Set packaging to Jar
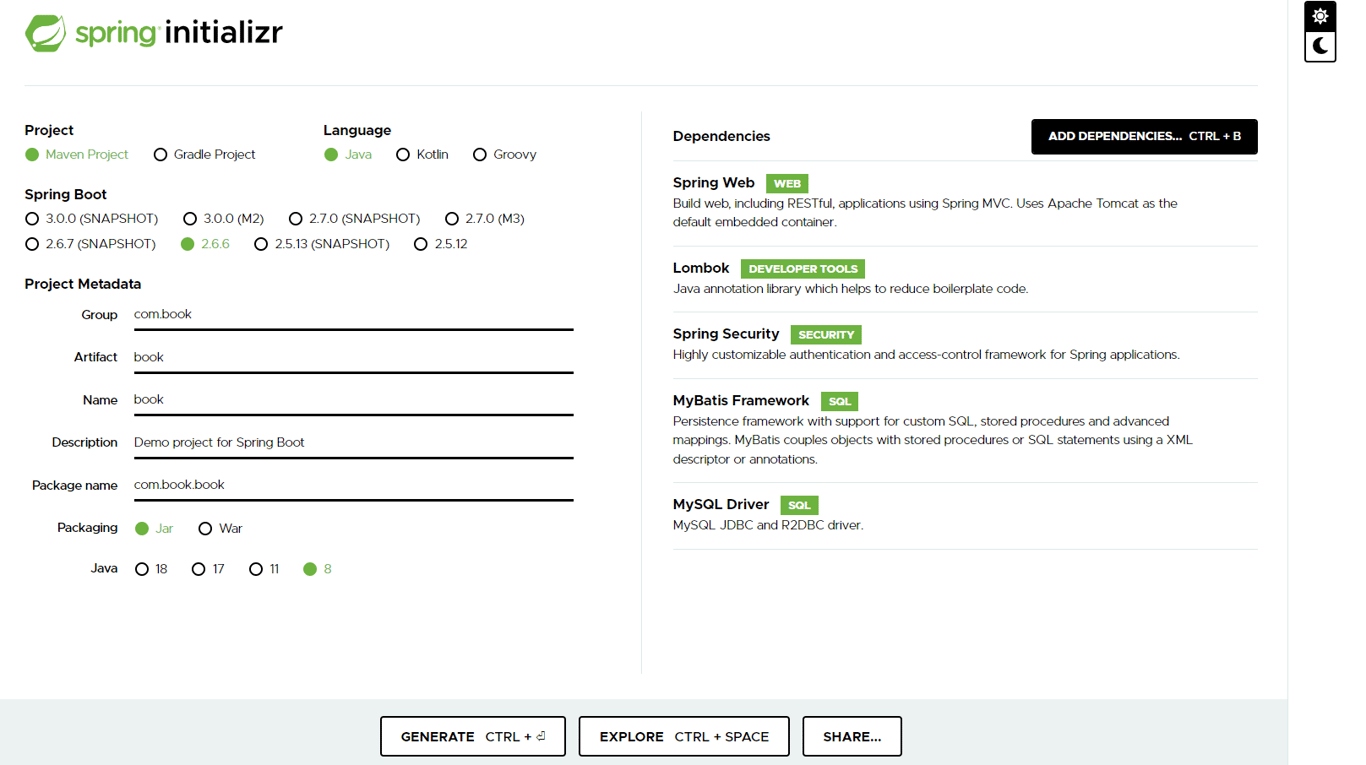Screen dimensions: 1366x765 click(154, 529)
